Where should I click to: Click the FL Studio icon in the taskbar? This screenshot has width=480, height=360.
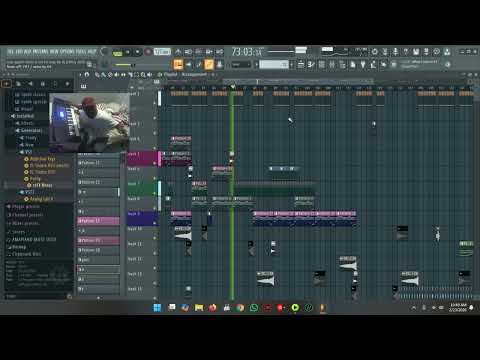(x=323, y=307)
